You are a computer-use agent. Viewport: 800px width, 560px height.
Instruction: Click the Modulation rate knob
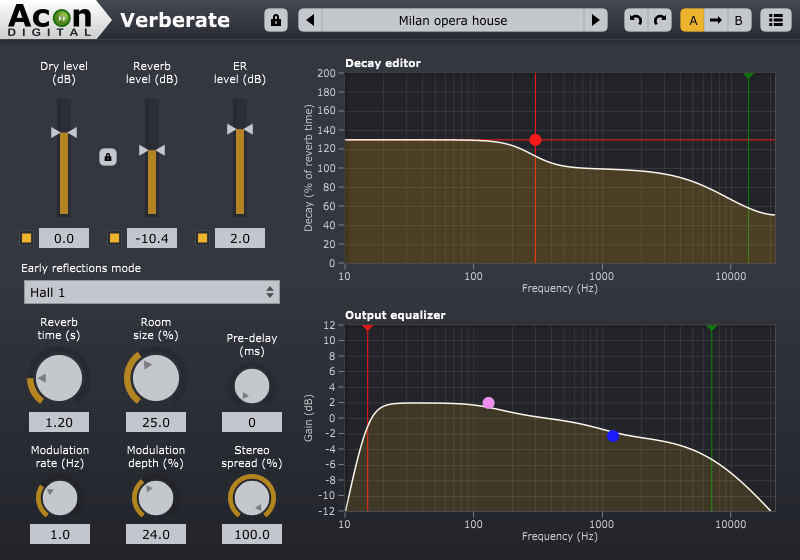pos(60,498)
